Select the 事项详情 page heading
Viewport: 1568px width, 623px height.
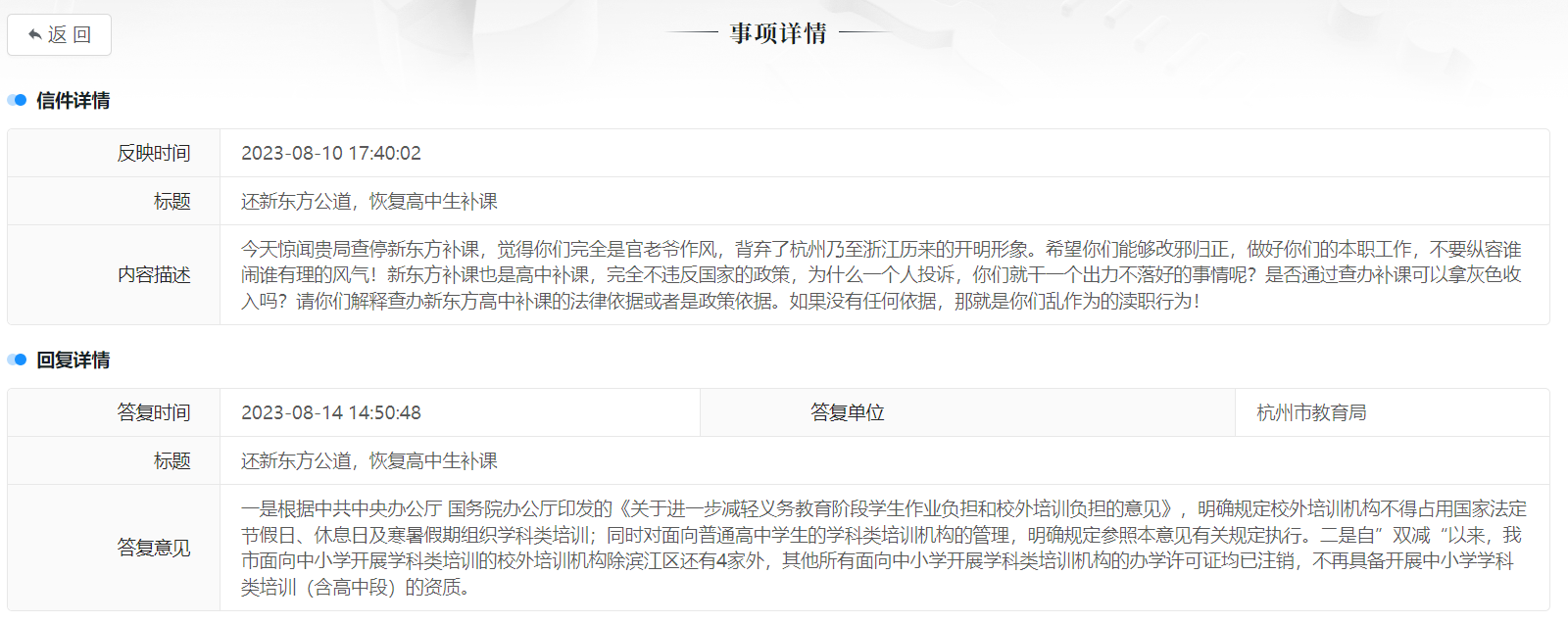click(x=778, y=33)
